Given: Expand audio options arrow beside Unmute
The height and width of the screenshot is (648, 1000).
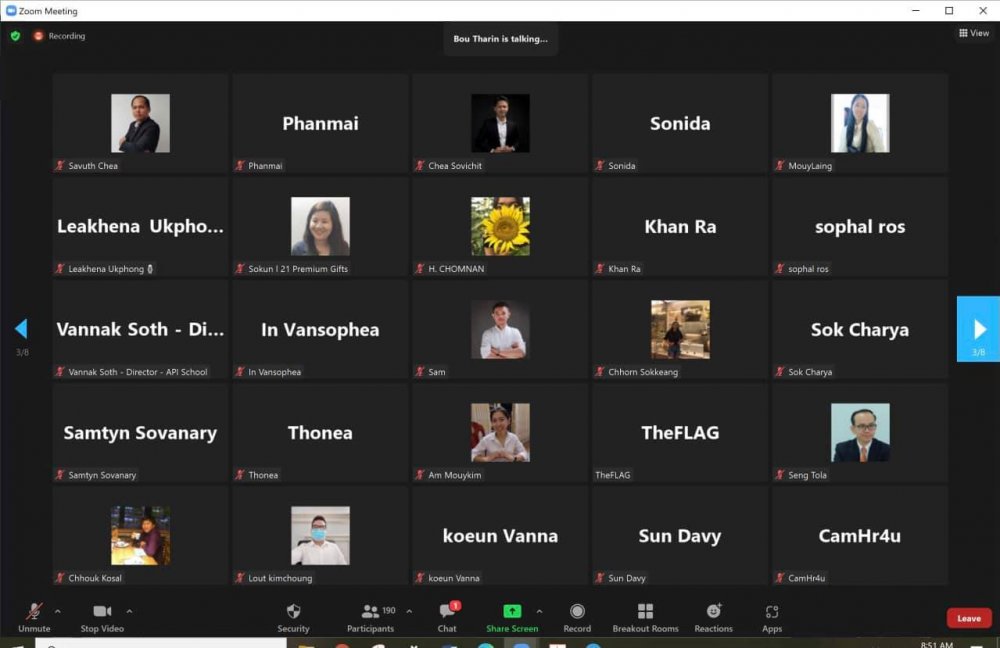Looking at the screenshot, I should pyautogui.click(x=57, y=611).
